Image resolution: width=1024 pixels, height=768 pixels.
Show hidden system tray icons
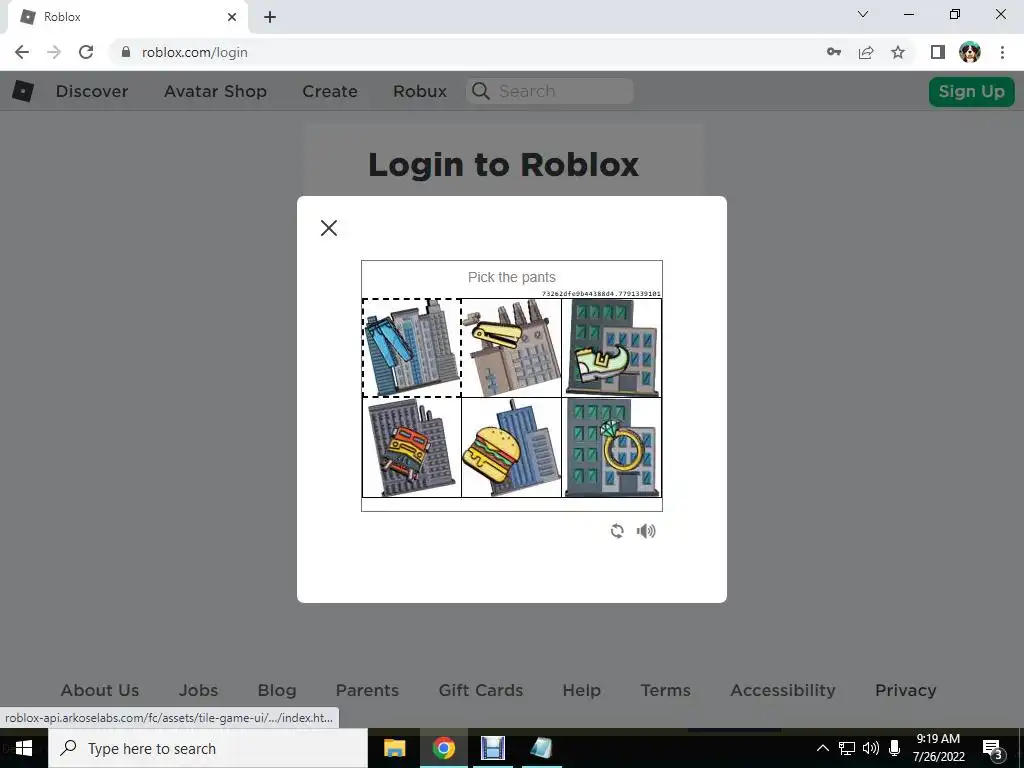tap(823, 748)
